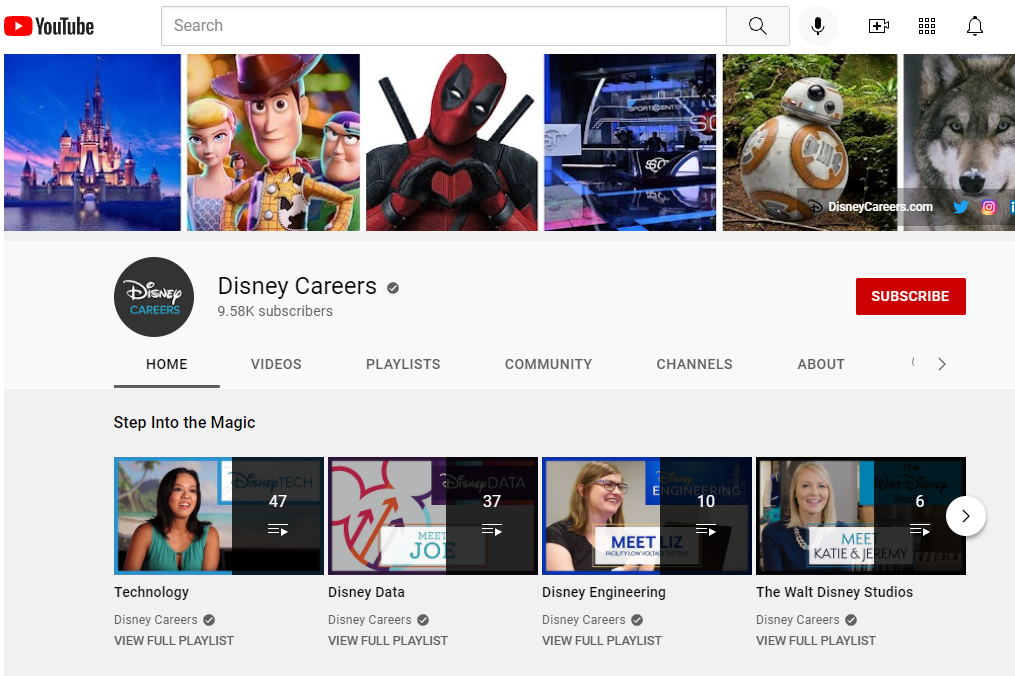Open Disney Careers name under The Walt Disney Studios
The width and height of the screenshot is (1015, 676).
click(x=798, y=620)
